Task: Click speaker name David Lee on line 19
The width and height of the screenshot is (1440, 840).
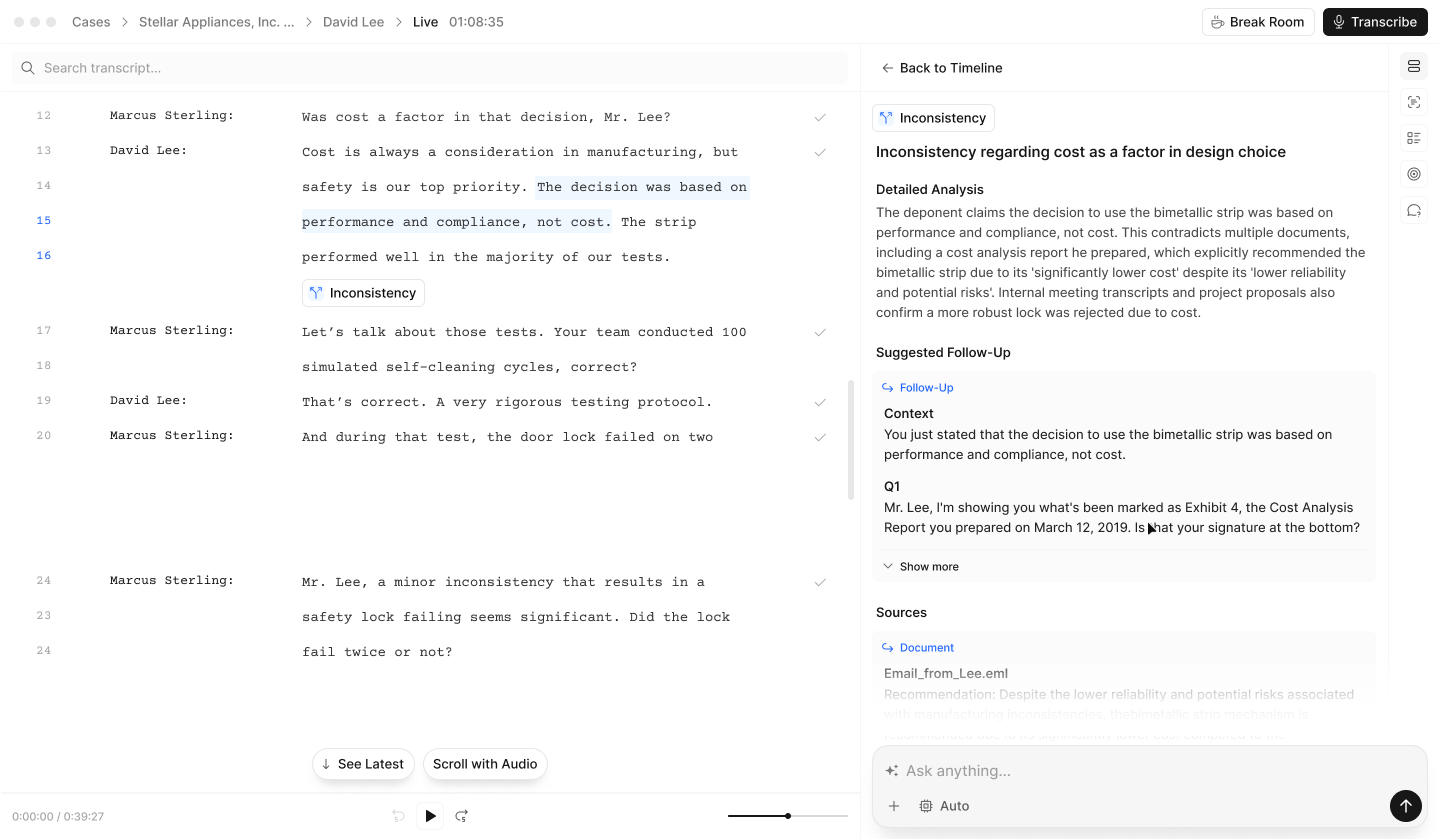Action: coord(148,401)
